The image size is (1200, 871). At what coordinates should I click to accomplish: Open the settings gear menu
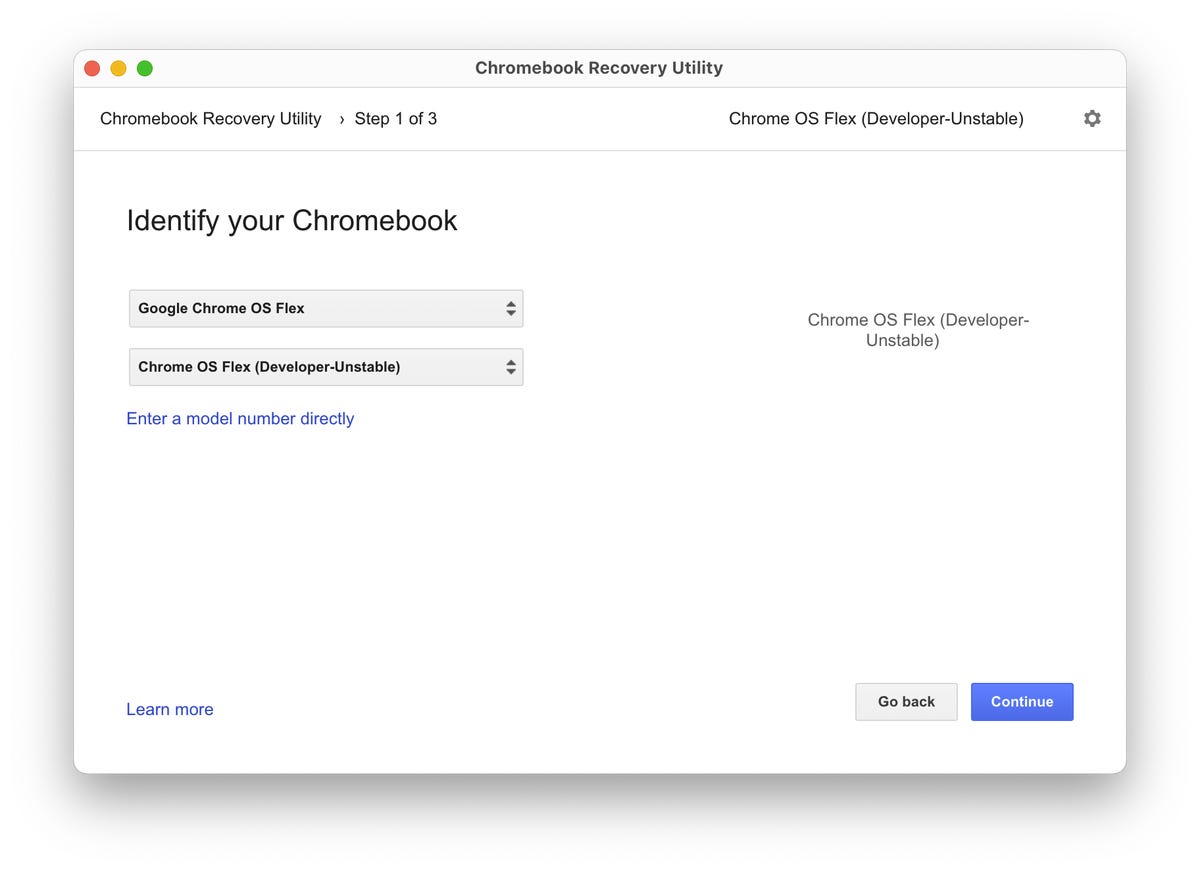[1092, 118]
